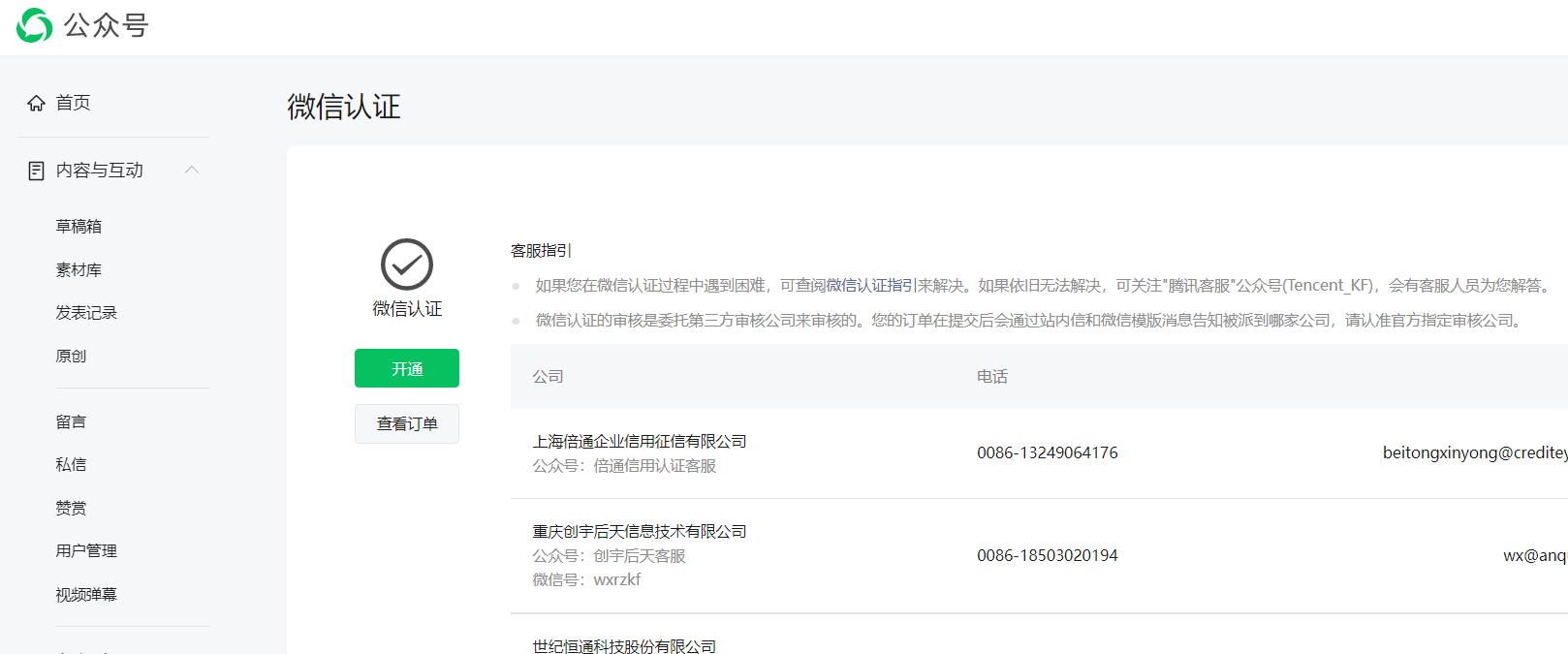Screen dimensions: 1568x654
Task: Click 上海倍通企业信用征信有限公司 company name
Action: tap(640, 441)
